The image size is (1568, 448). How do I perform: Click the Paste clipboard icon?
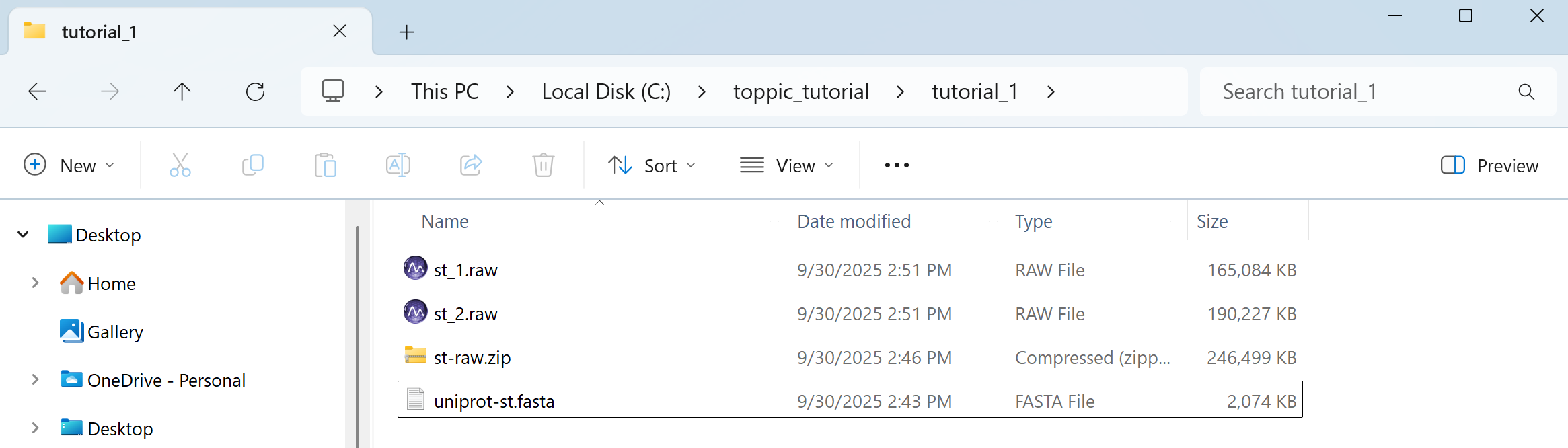[326, 165]
